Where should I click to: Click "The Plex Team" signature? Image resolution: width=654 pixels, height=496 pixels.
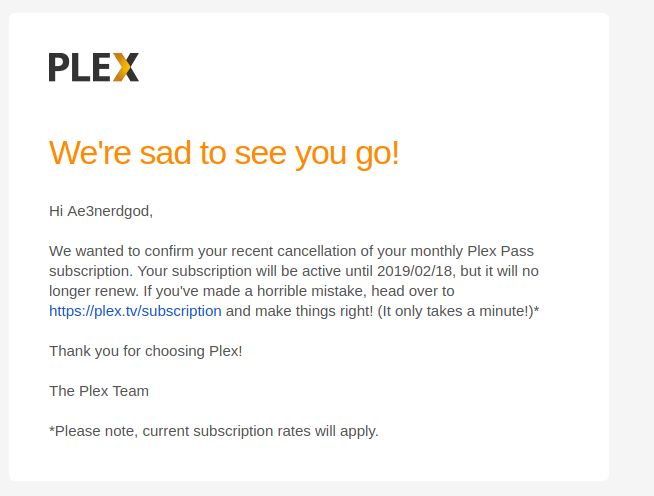pyautogui.click(x=99, y=391)
